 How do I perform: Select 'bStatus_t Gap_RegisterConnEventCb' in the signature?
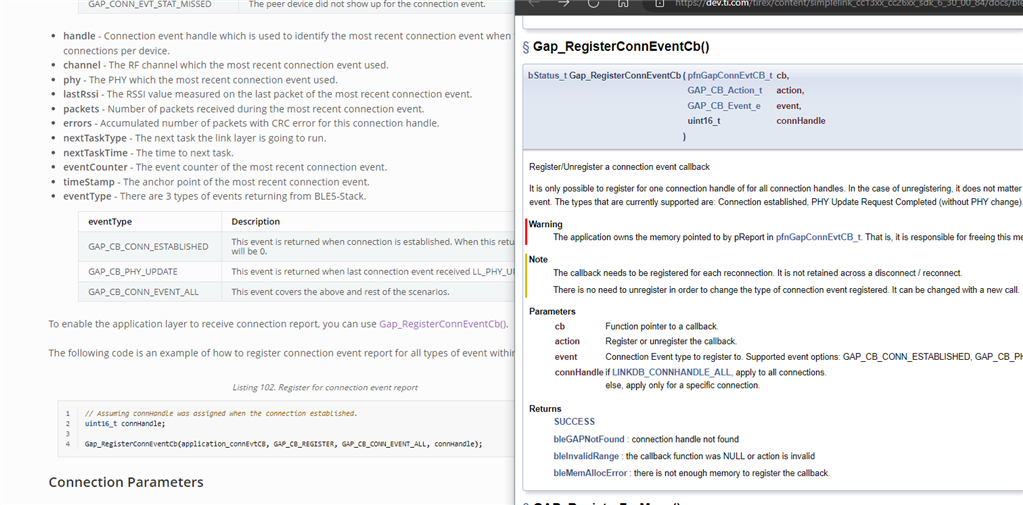coord(605,76)
